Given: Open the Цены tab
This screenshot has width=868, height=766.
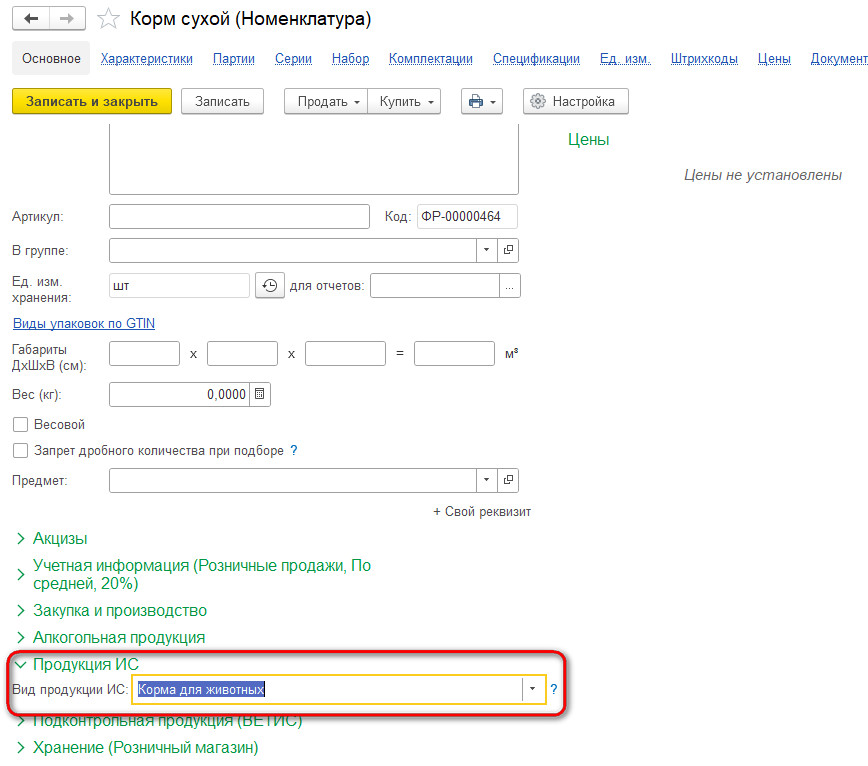Looking at the screenshot, I should [x=774, y=59].
